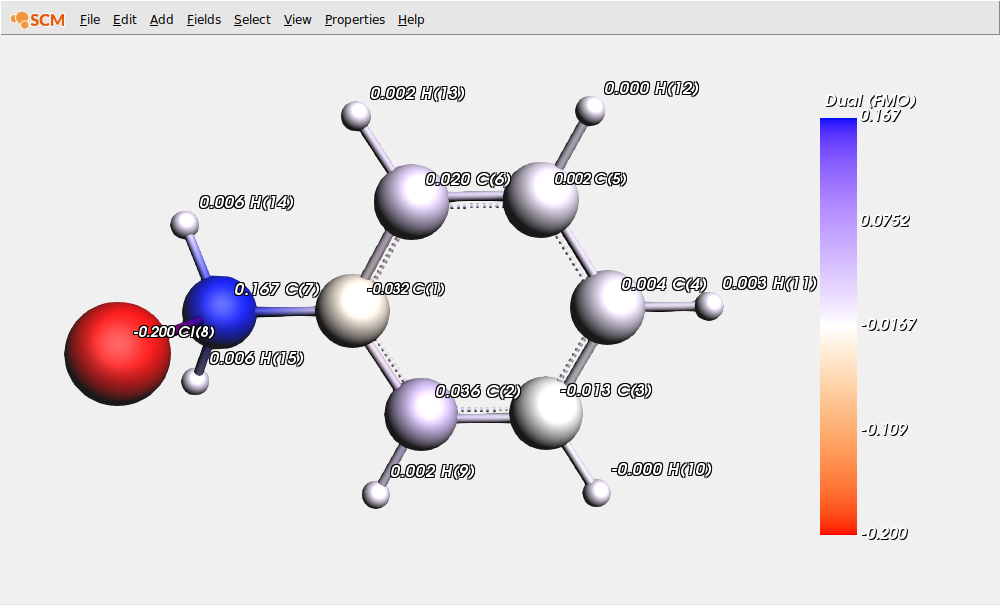
Task: Select the blue carbon atom C(7)
Action: coord(215,308)
